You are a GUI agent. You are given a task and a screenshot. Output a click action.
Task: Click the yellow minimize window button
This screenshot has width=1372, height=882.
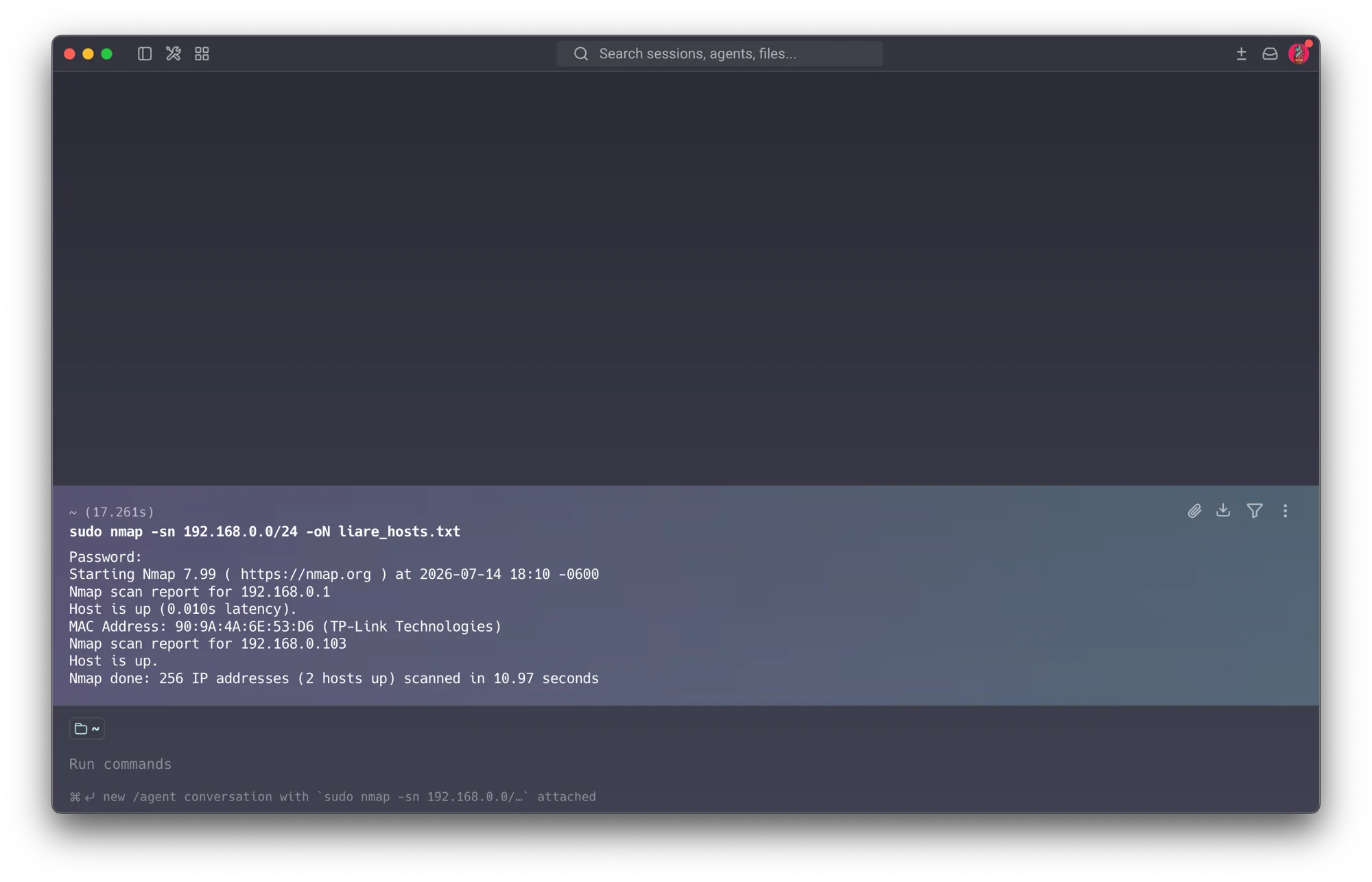[88, 53]
